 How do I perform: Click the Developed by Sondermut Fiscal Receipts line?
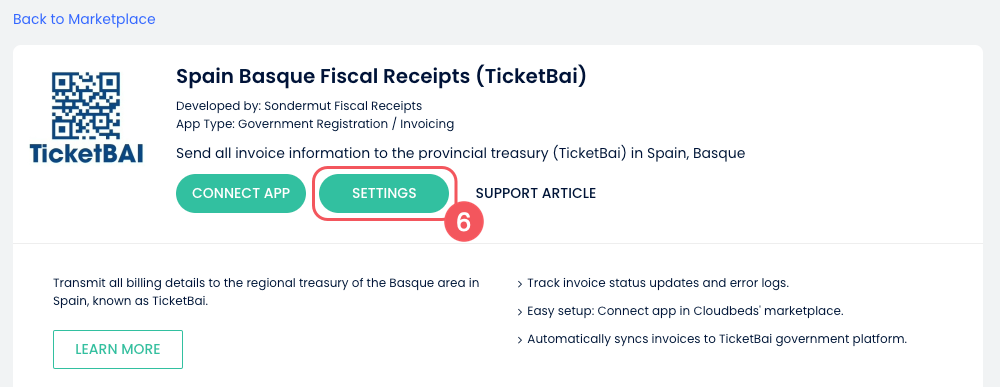pyautogui.click(x=298, y=106)
